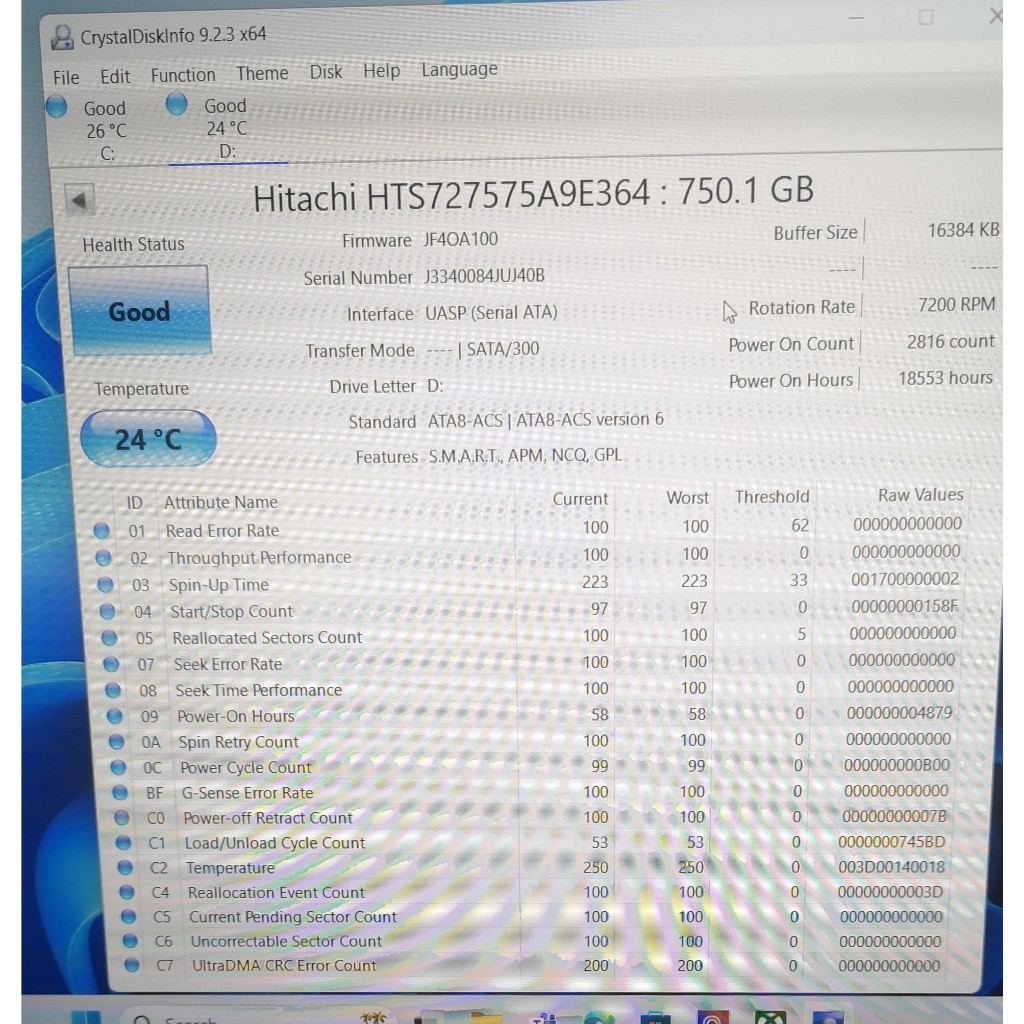Click the Raw Values column header
The image size is (1024, 1024).
pyautogui.click(x=920, y=495)
